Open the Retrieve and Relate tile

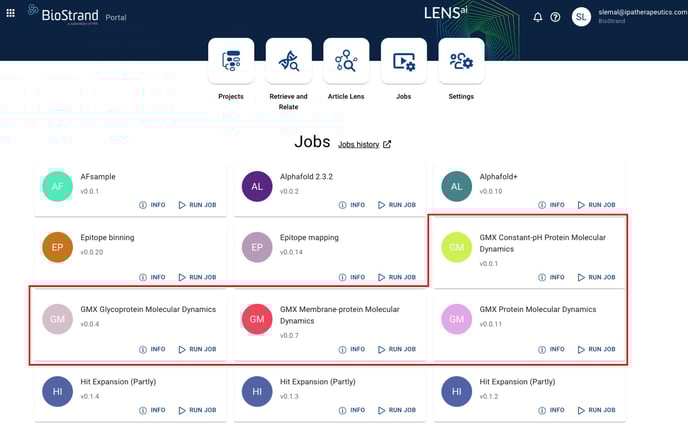click(288, 61)
